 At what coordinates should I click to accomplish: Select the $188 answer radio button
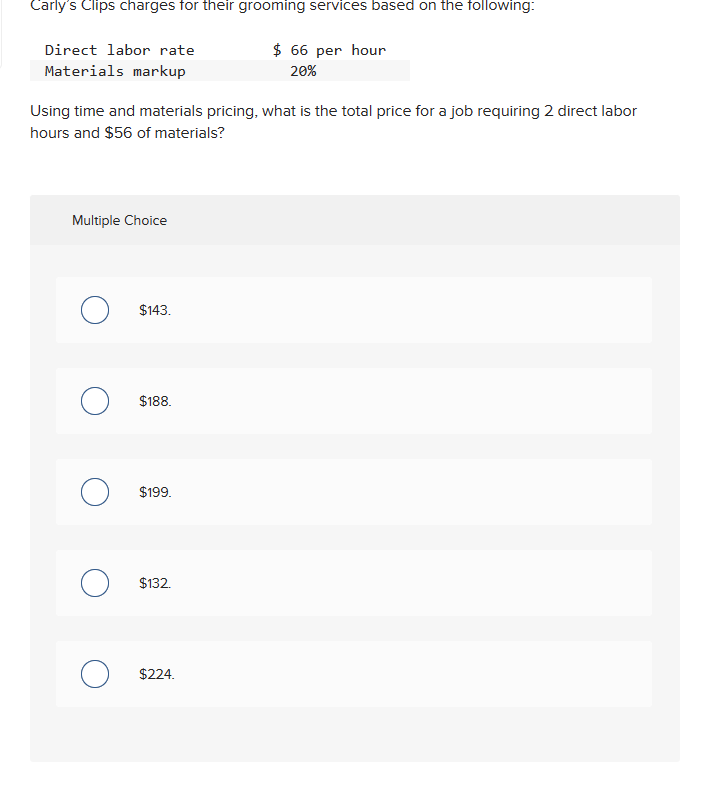[95, 401]
